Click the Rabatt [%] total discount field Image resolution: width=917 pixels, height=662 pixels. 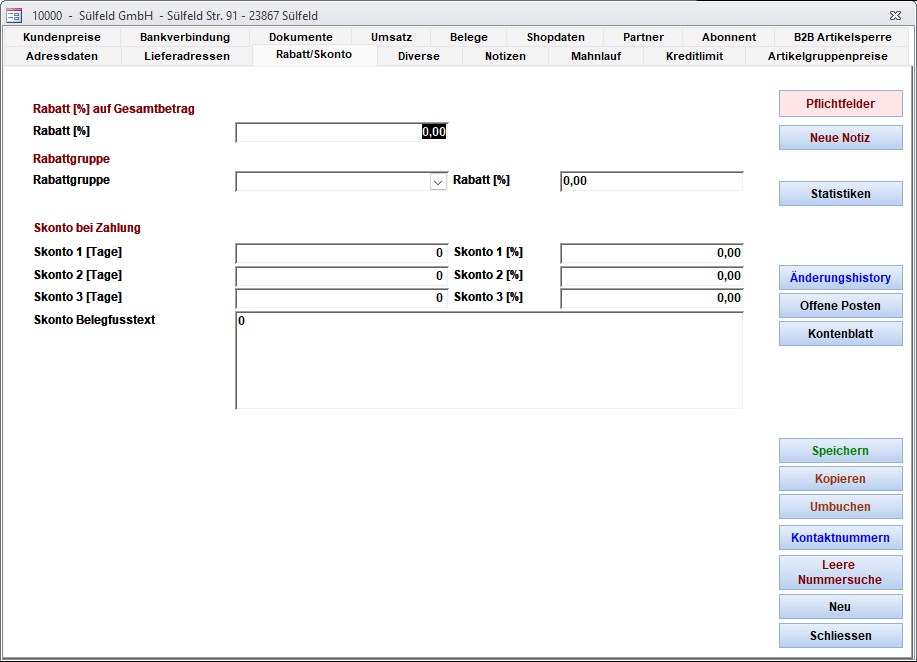click(341, 132)
